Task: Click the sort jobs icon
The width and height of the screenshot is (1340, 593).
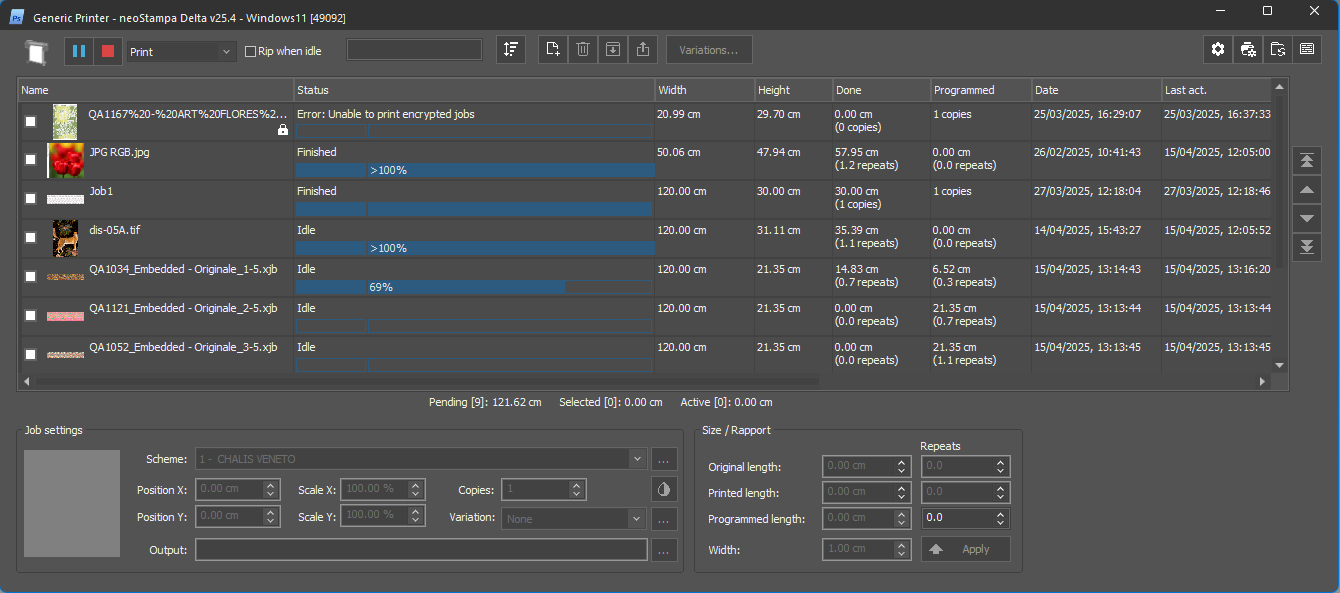Action: pos(511,50)
